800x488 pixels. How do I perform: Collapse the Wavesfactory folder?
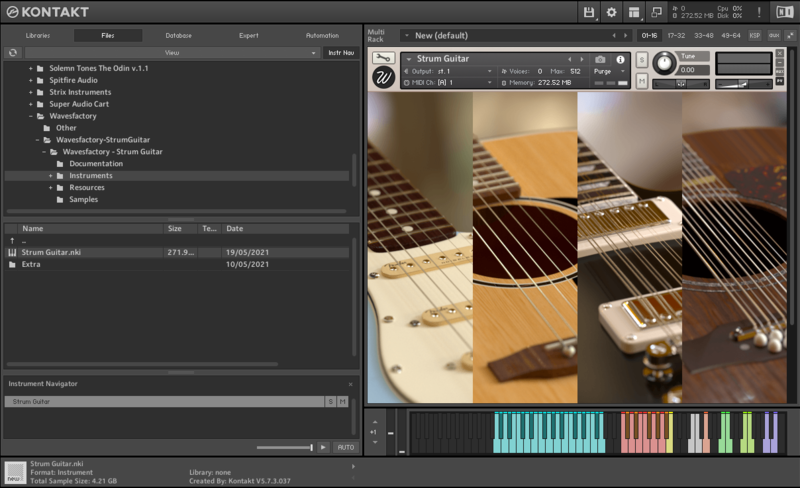coord(30,116)
